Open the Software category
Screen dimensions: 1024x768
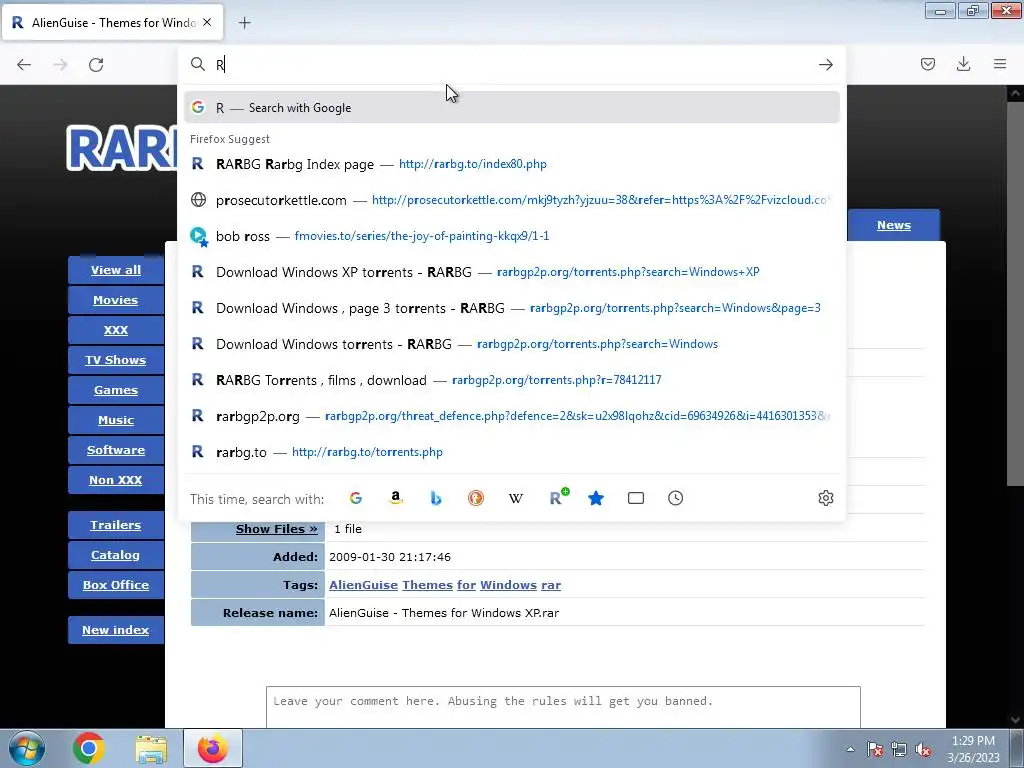pos(116,450)
